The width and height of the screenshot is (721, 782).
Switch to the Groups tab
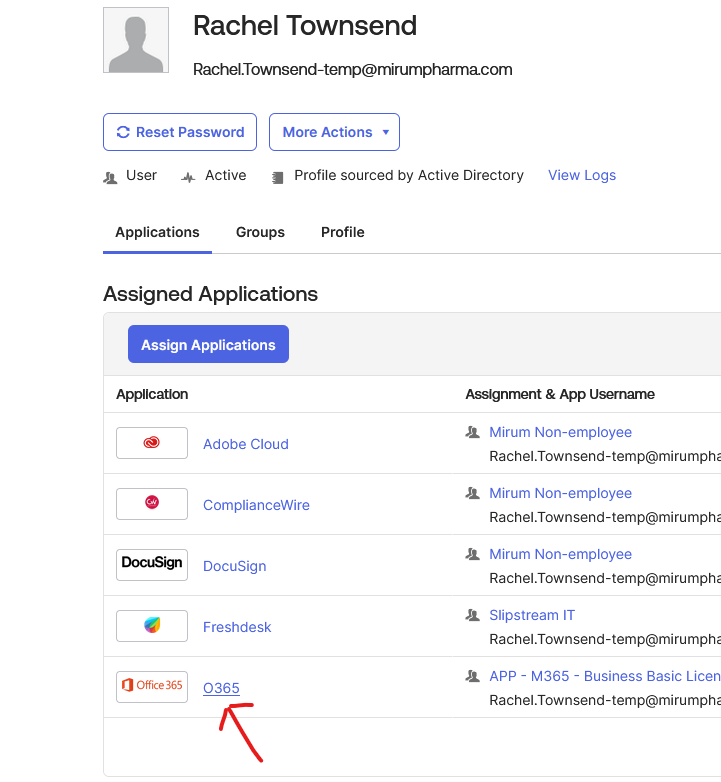tap(260, 232)
